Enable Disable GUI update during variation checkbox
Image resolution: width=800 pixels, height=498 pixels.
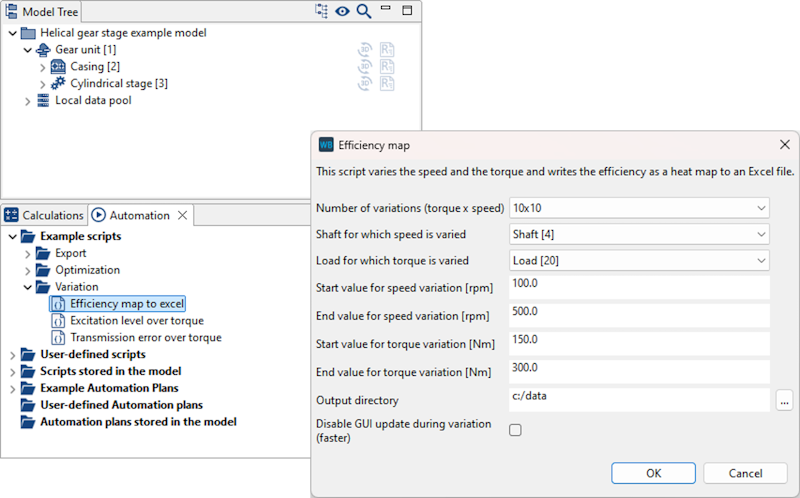[516, 430]
